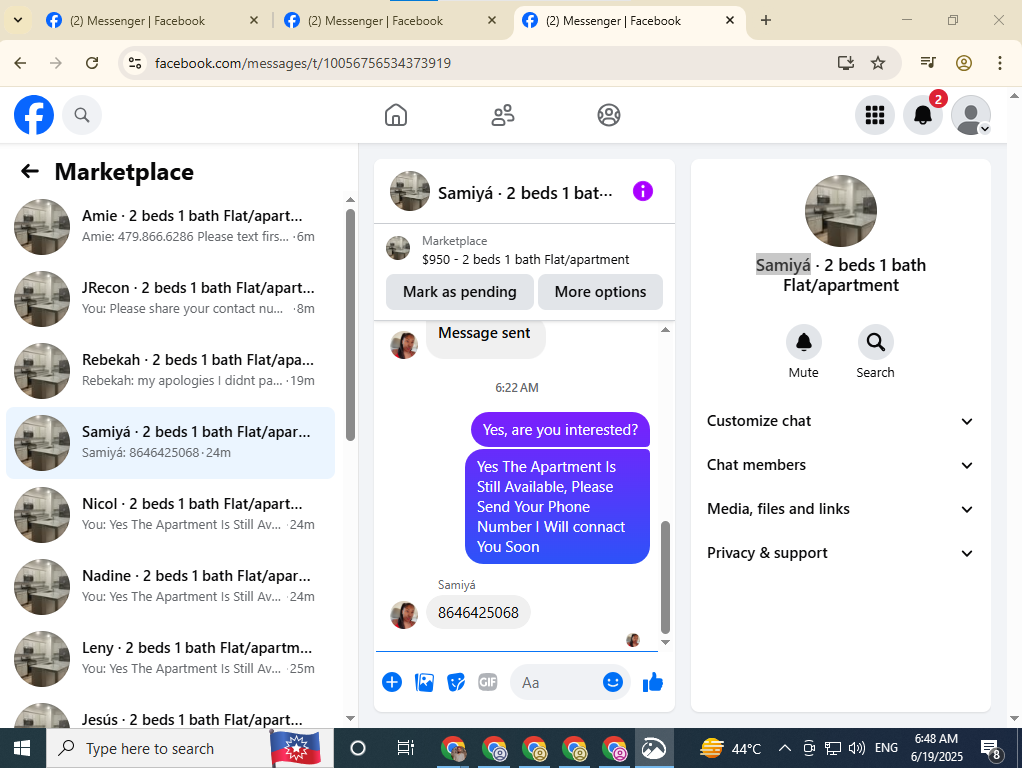Click Samiyá's avatar beside phone number message

(x=403, y=615)
